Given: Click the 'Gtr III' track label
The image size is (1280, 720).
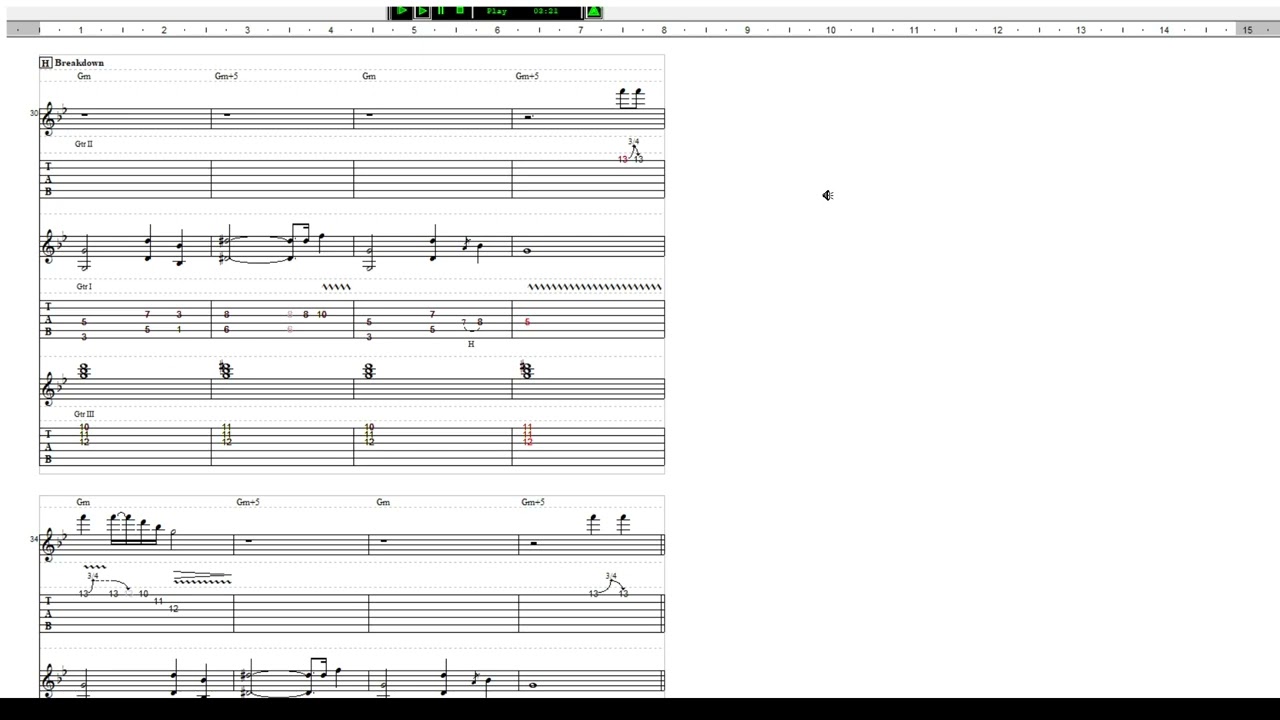Looking at the screenshot, I should pos(84,414).
